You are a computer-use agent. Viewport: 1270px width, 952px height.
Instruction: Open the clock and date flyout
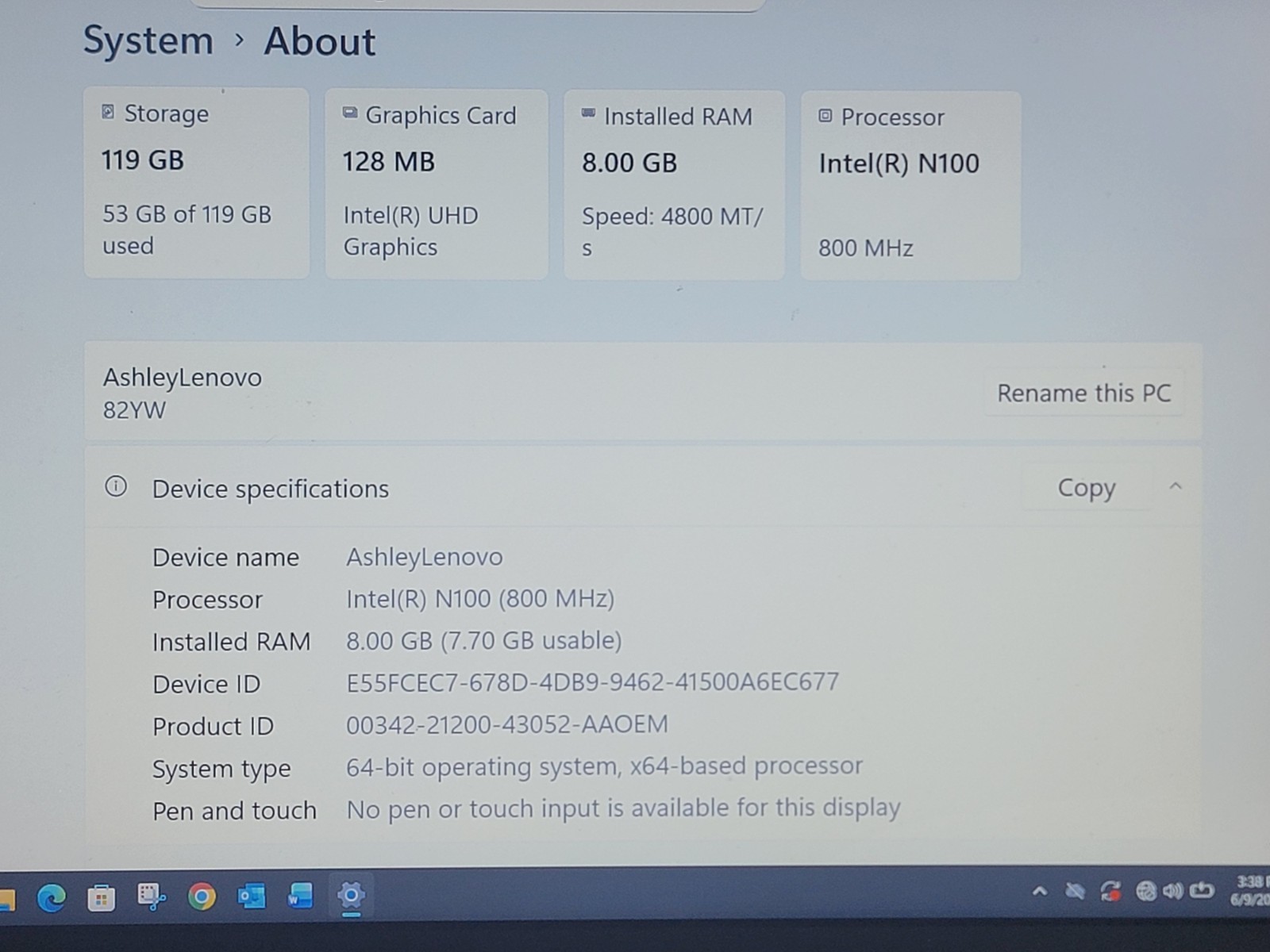(1249, 891)
